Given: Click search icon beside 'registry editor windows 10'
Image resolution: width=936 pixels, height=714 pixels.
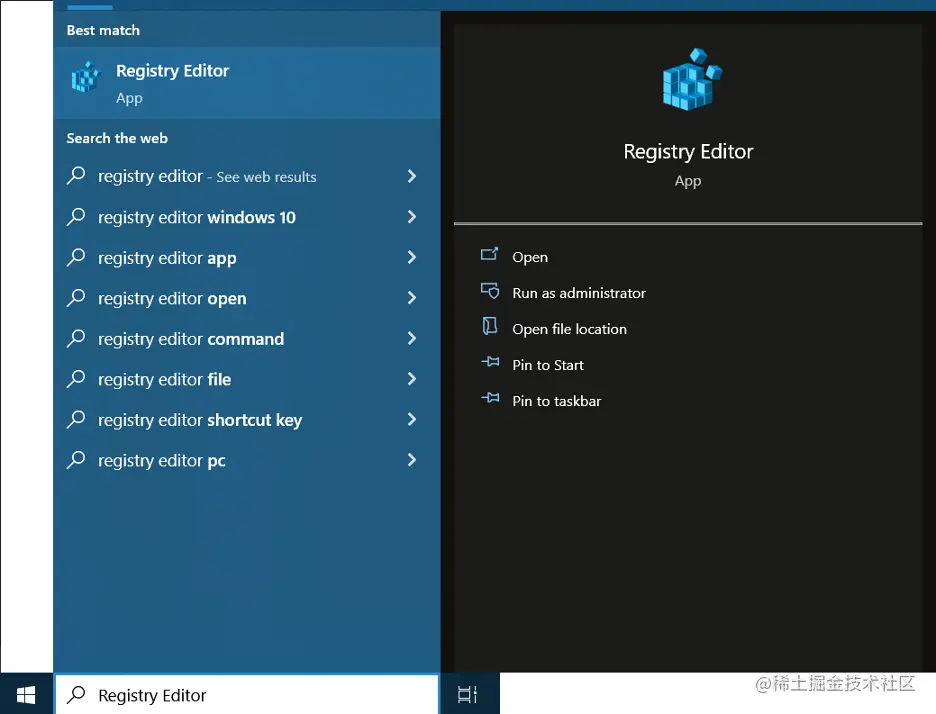Looking at the screenshot, I should tap(76, 217).
